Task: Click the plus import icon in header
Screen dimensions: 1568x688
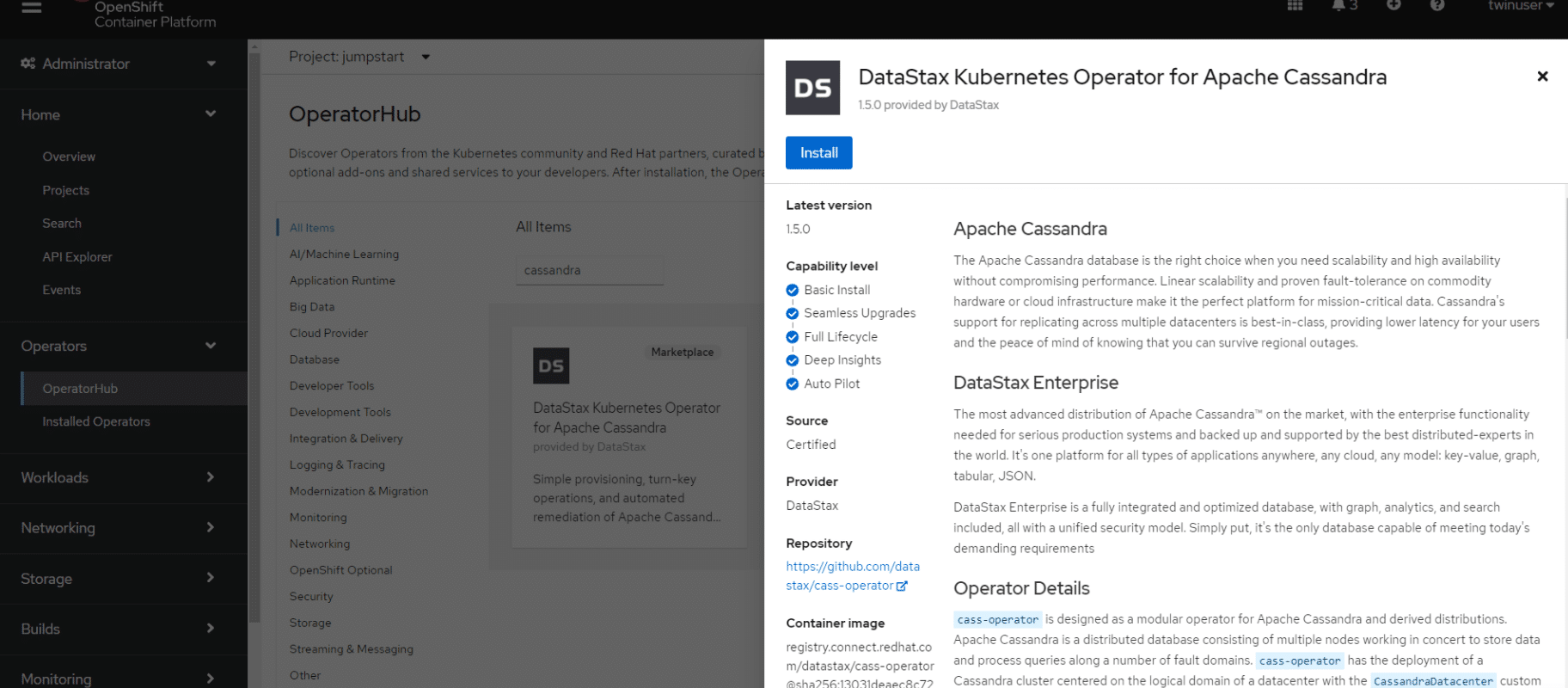Action: [x=1393, y=5]
